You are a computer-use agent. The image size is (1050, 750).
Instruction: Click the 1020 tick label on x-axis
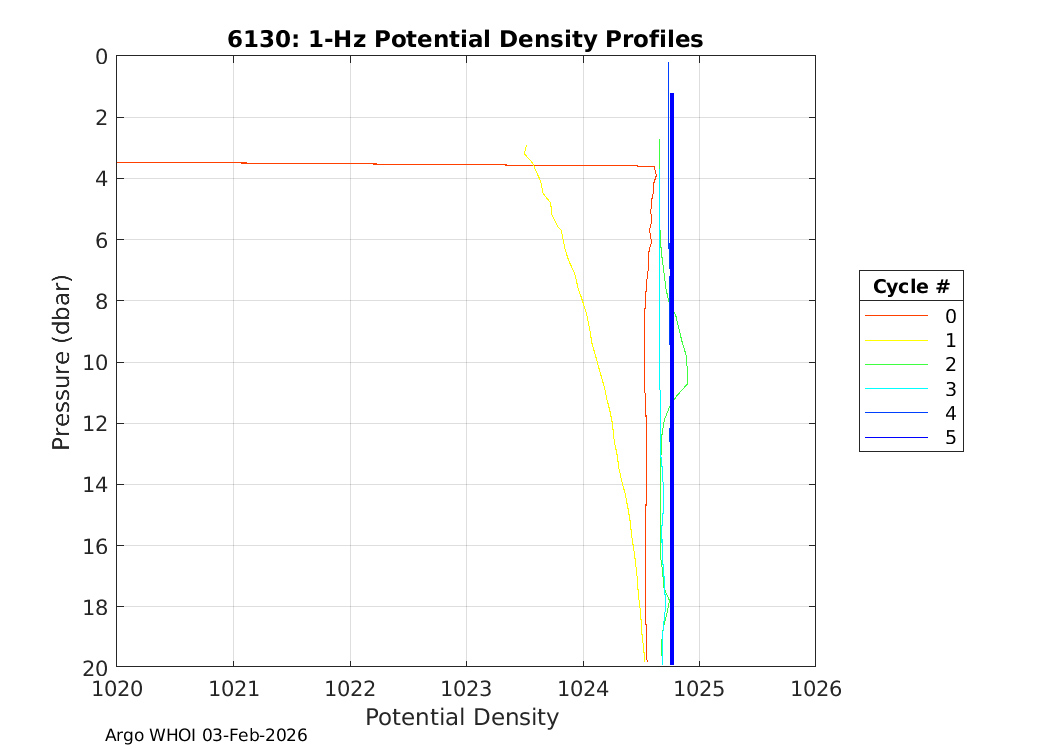click(117, 688)
